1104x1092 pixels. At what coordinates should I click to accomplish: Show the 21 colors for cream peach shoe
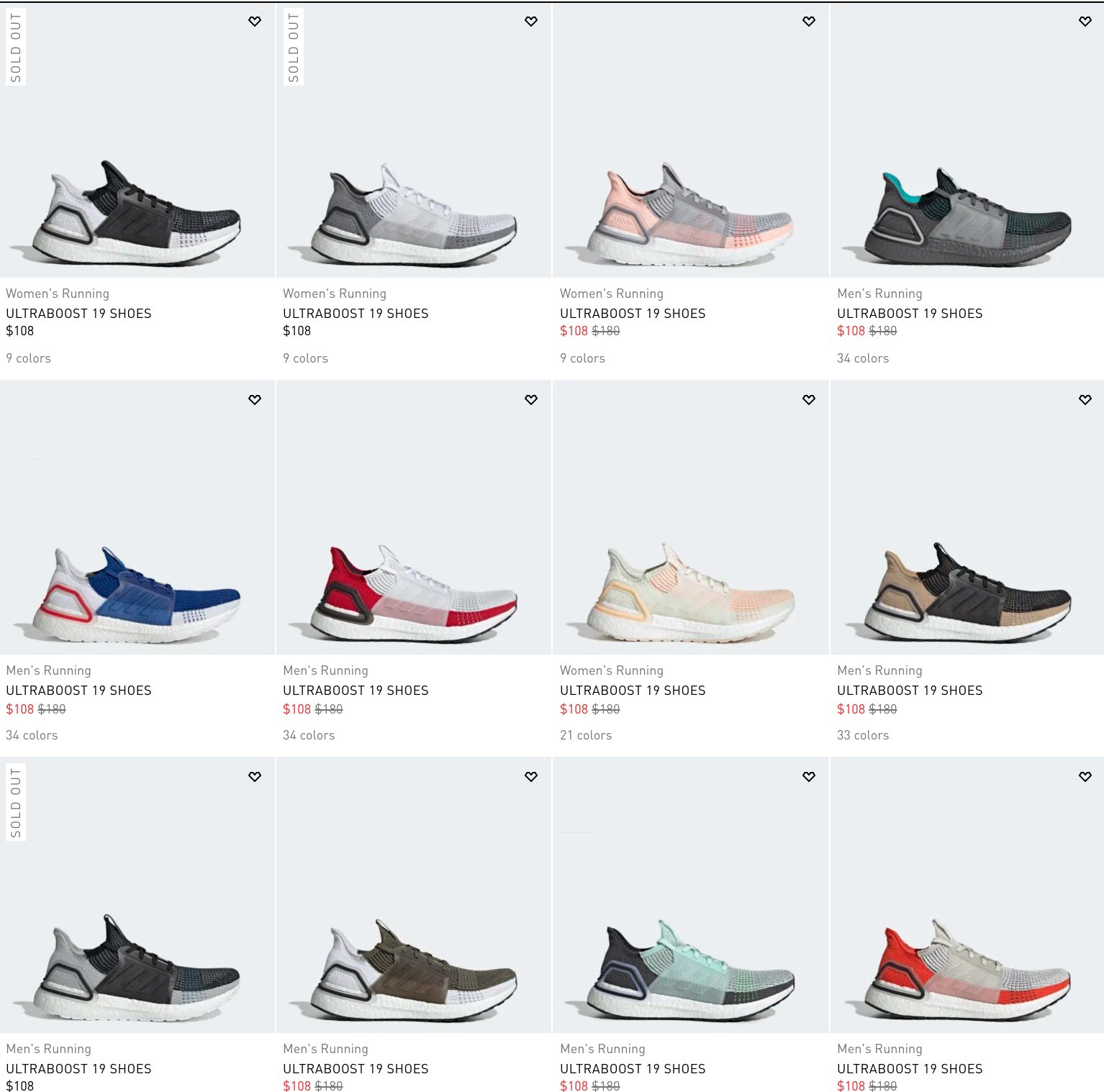click(x=586, y=735)
